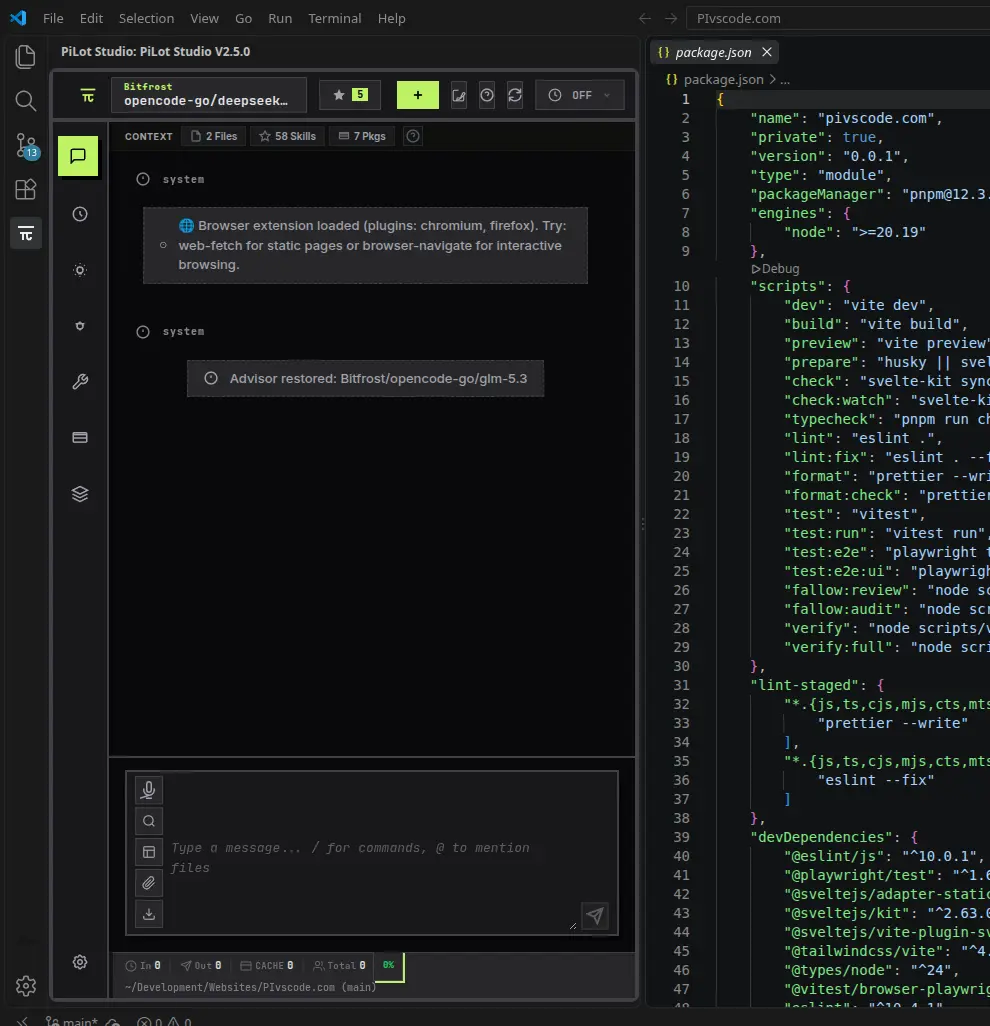Open the layers stack panel in PiLot sidebar
990x1026 pixels.
pyautogui.click(x=80, y=494)
